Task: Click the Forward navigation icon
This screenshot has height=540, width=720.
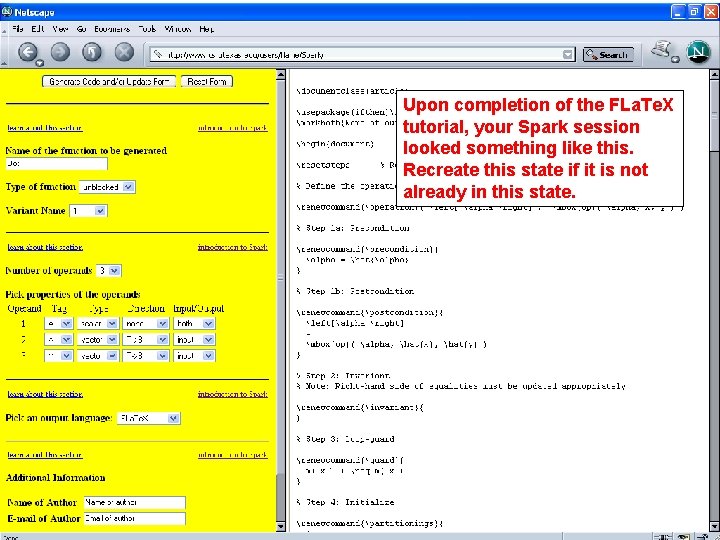Action: (60, 52)
